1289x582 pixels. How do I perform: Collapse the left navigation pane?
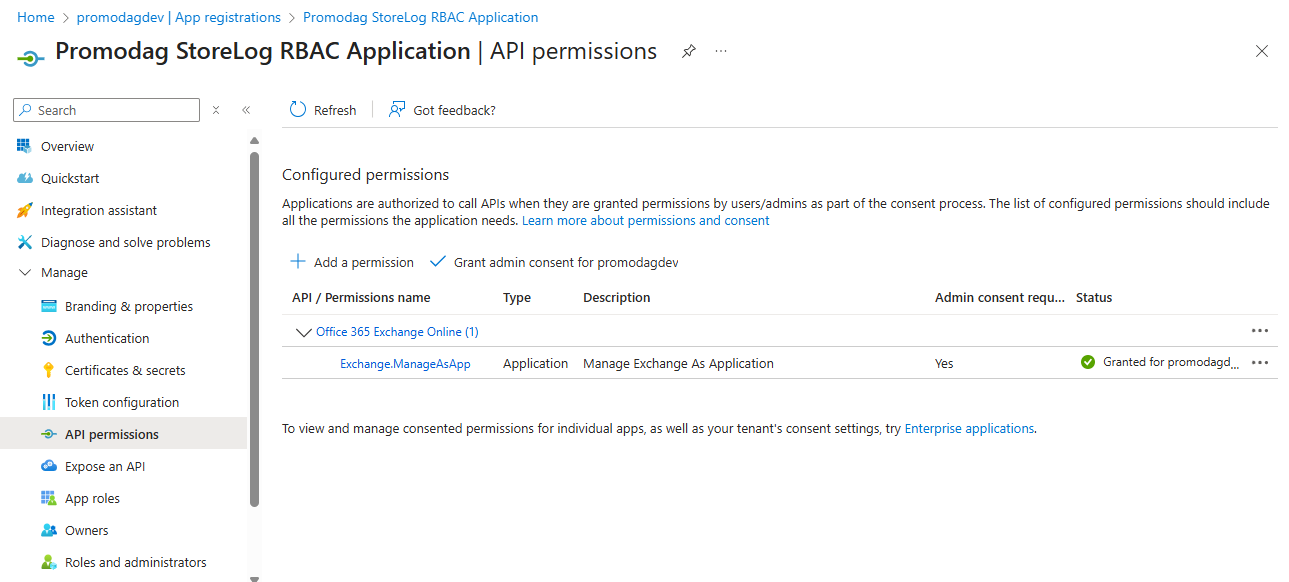(x=246, y=109)
